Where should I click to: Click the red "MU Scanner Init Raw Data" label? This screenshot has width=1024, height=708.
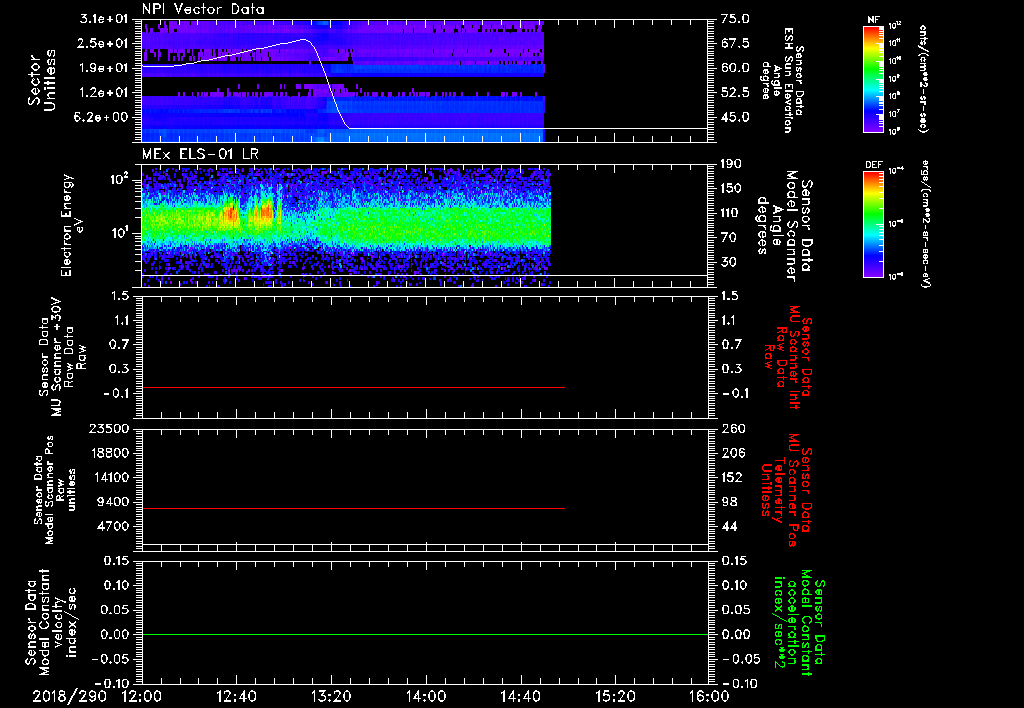tap(787, 357)
